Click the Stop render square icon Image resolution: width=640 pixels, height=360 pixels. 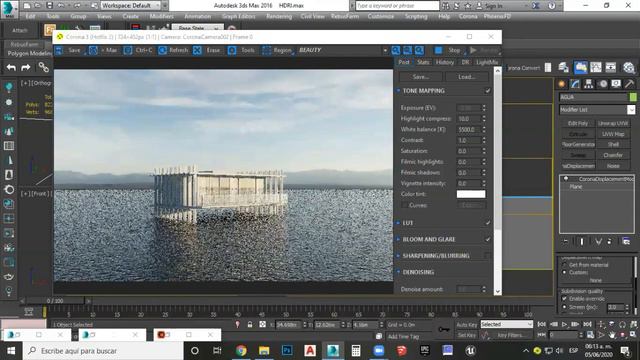click(x=438, y=50)
